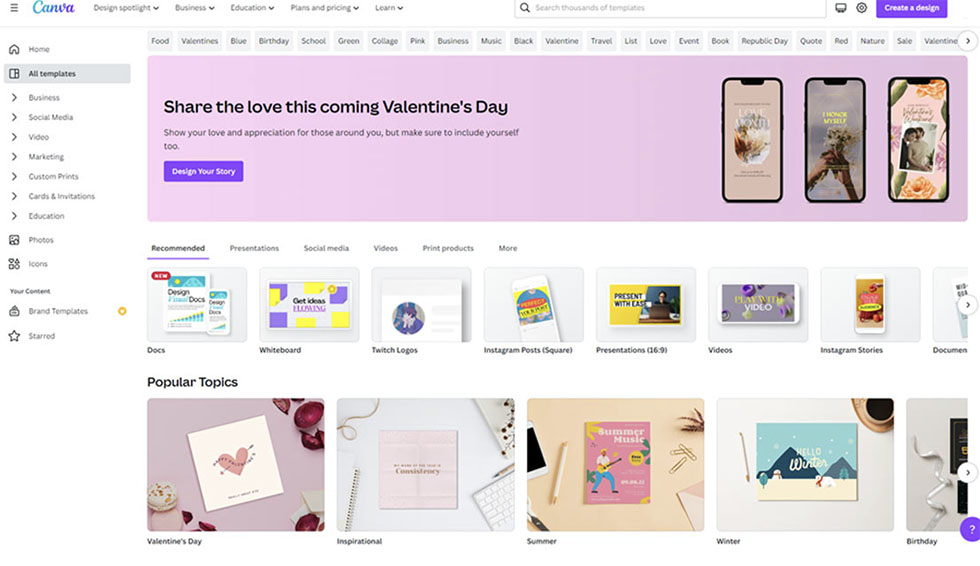This screenshot has width=980, height=566.
Task: Expand the Cards & Invitations category
Action: (x=61, y=196)
